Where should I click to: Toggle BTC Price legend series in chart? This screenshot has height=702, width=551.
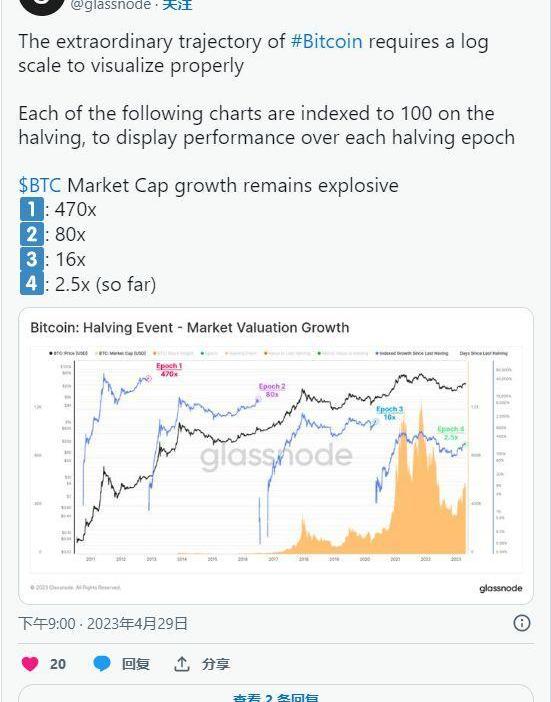(68, 353)
